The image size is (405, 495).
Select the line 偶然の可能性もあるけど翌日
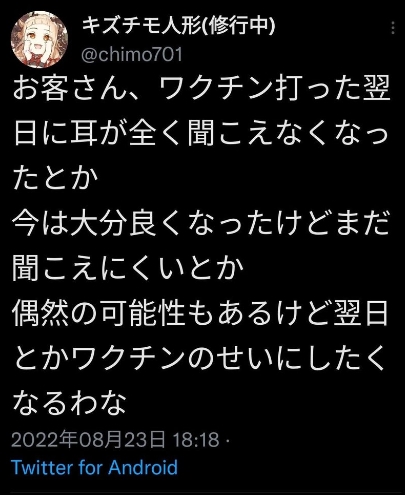pyautogui.click(x=201, y=313)
